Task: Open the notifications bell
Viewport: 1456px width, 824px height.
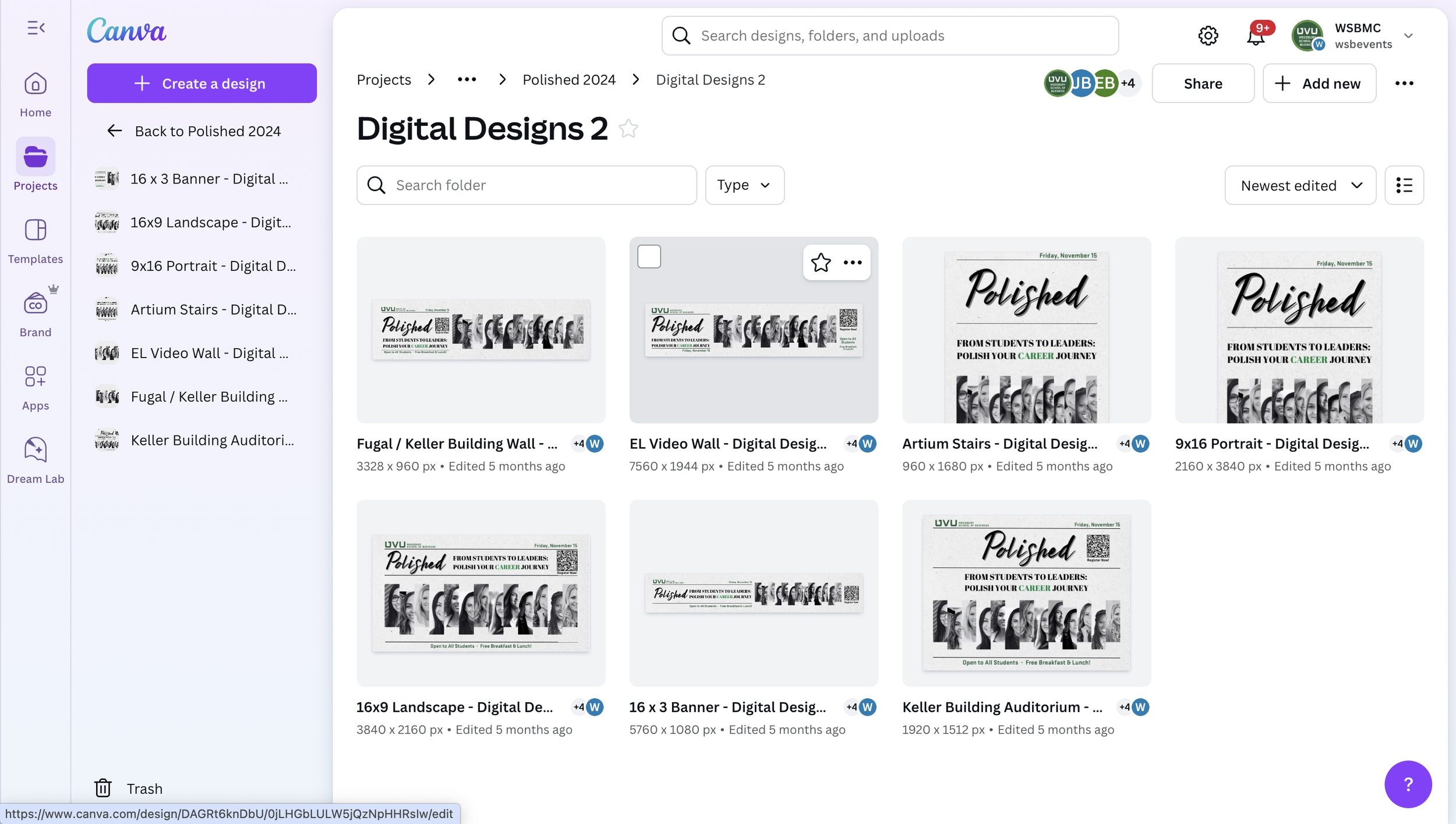Action: [1255, 37]
